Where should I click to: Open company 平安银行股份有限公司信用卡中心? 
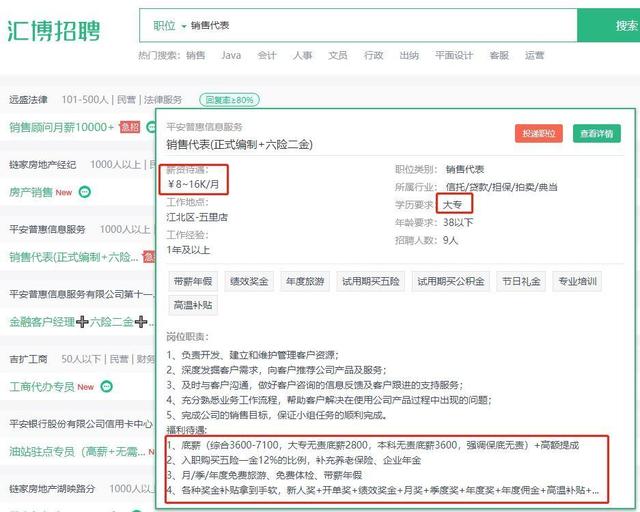pyautogui.click(x=81, y=424)
